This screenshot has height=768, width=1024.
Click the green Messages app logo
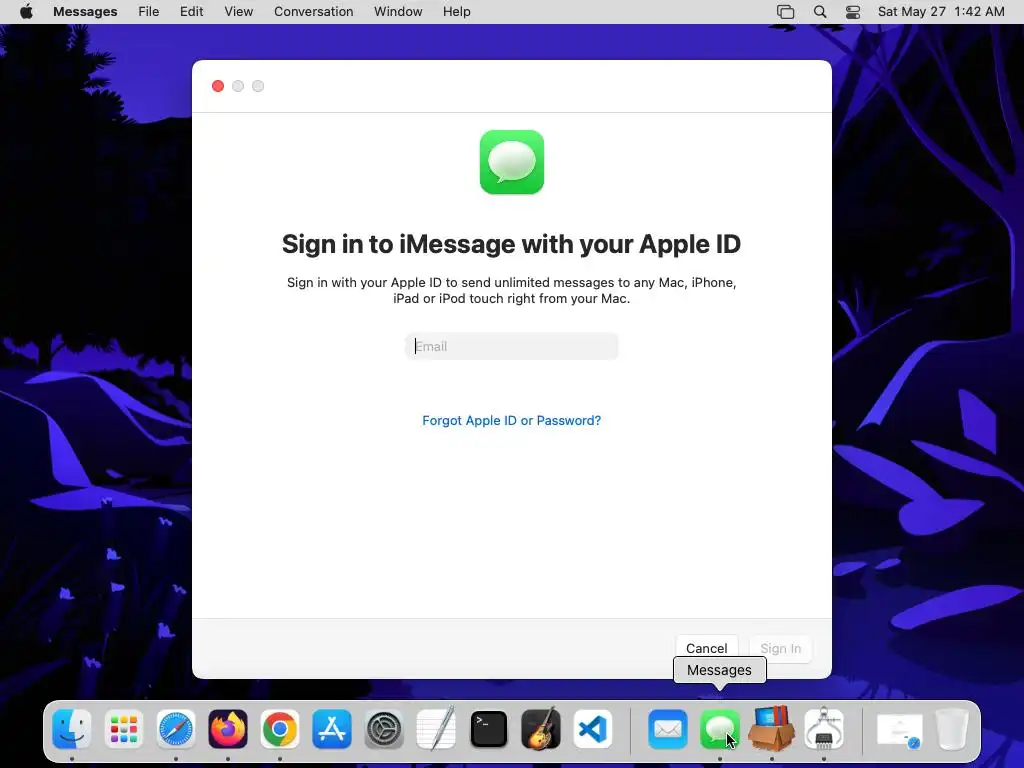click(x=511, y=162)
